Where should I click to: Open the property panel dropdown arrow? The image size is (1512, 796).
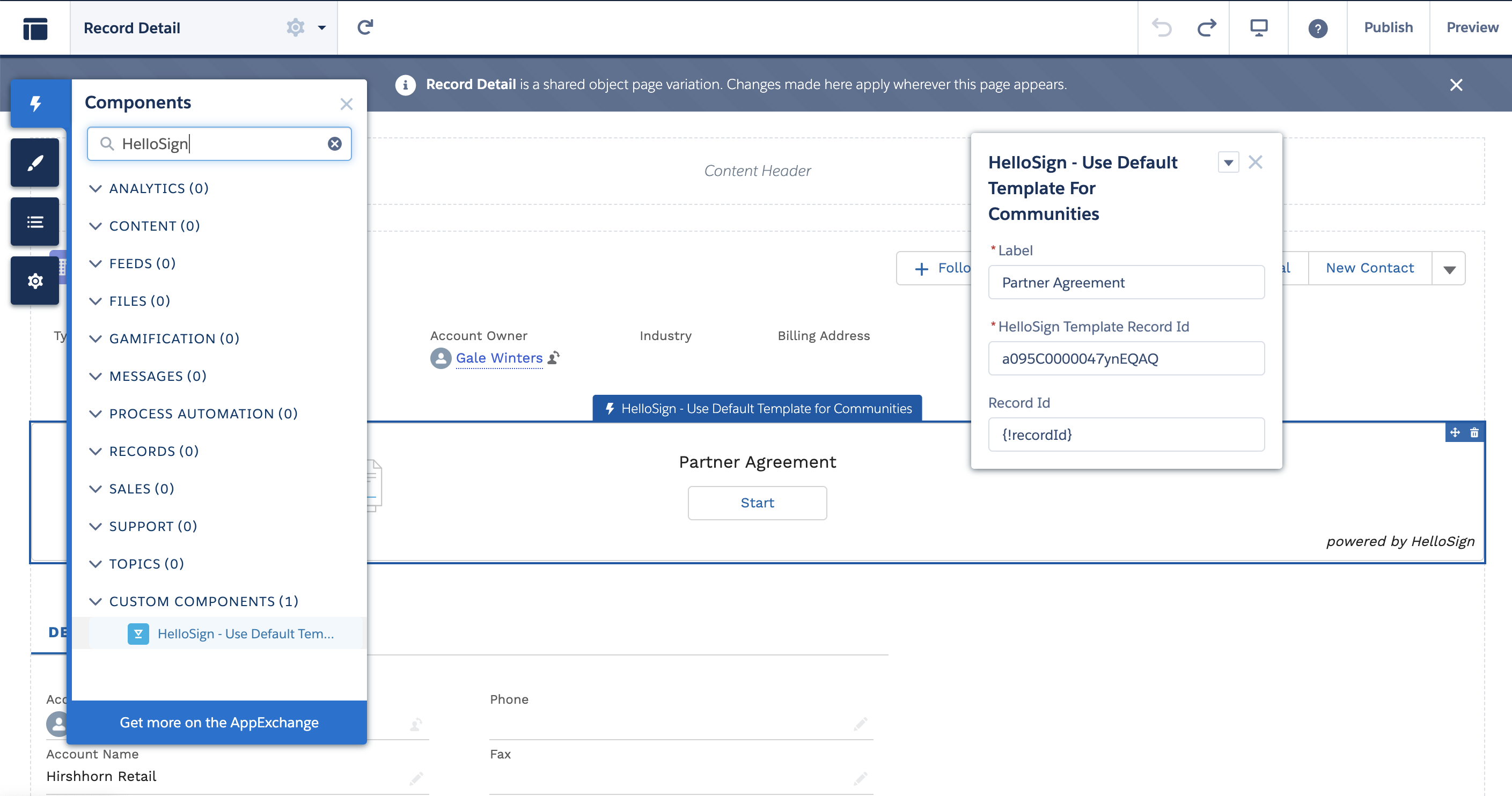tap(1228, 163)
